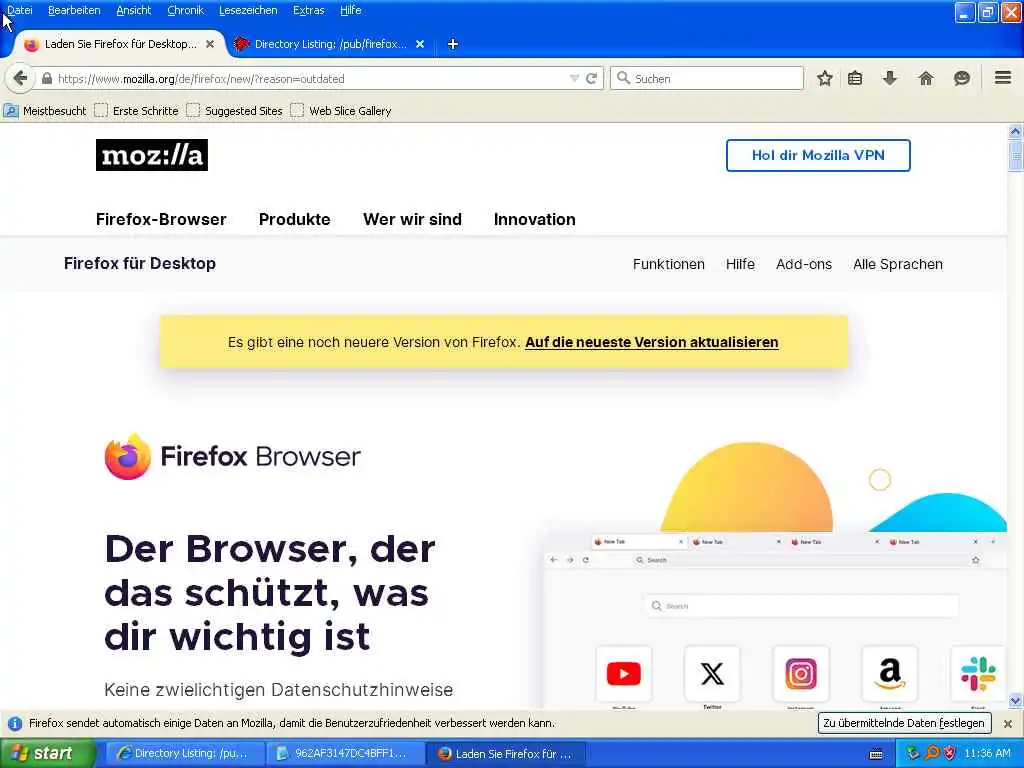The width and height of the screenshot is (1024, 768).
Task: Click the X (Twitter) tile in preview
Action: (712, 673)
